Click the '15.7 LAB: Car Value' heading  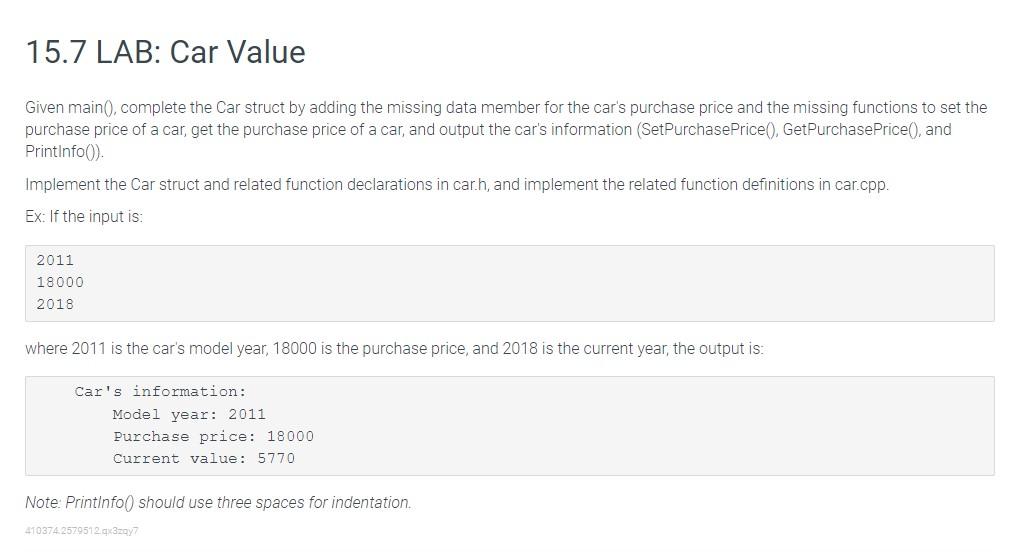pyautogui.click(x=165, y=52)
